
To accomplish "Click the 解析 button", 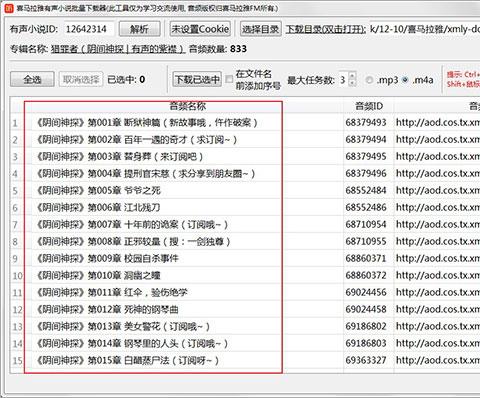I will (x=139, y=29).
